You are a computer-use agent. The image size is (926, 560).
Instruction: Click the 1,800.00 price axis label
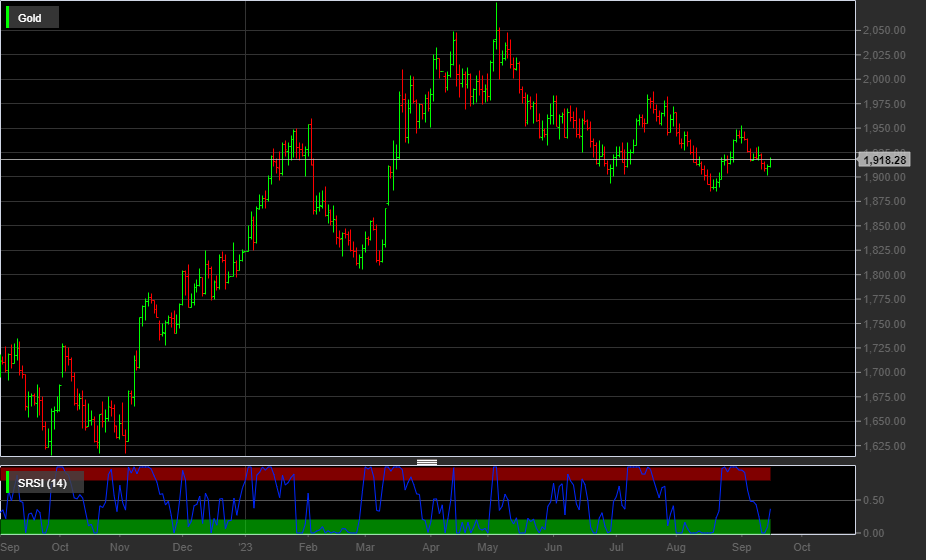[884, 275]
